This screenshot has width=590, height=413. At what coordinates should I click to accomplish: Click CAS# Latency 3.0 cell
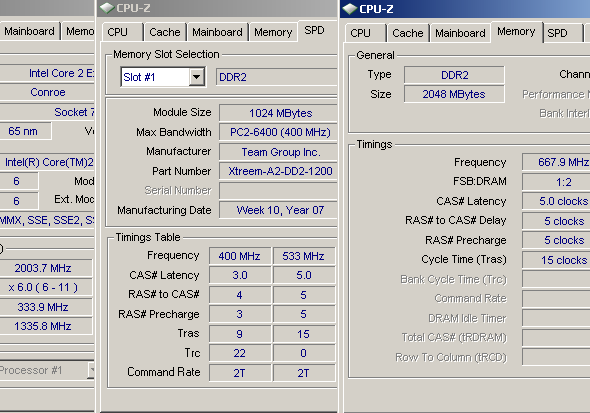tap(240, 275)
